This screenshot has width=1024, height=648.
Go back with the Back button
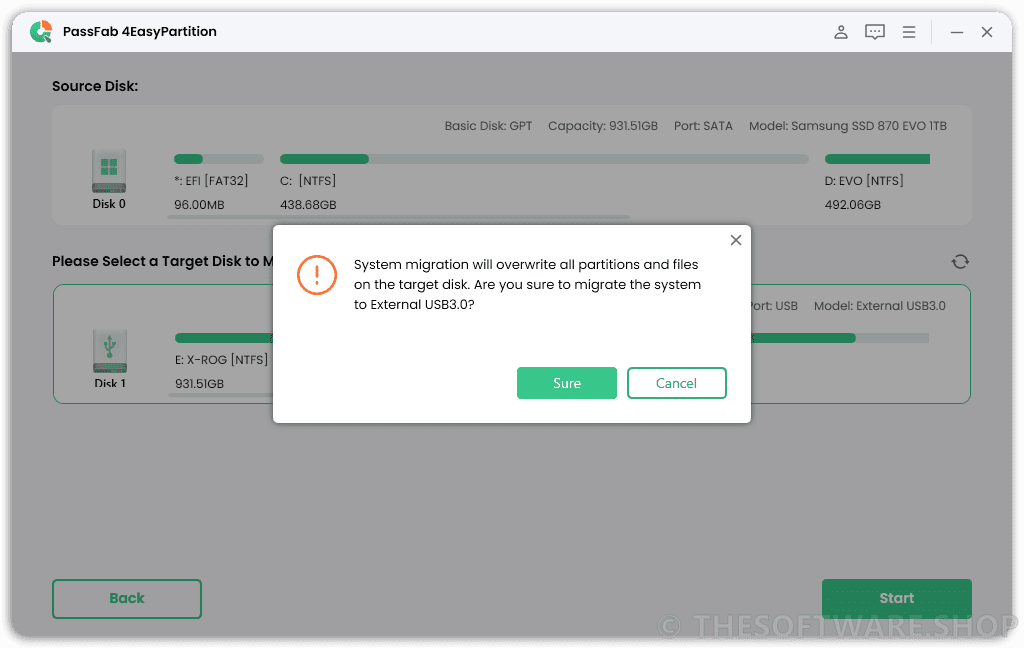point(127,598)
